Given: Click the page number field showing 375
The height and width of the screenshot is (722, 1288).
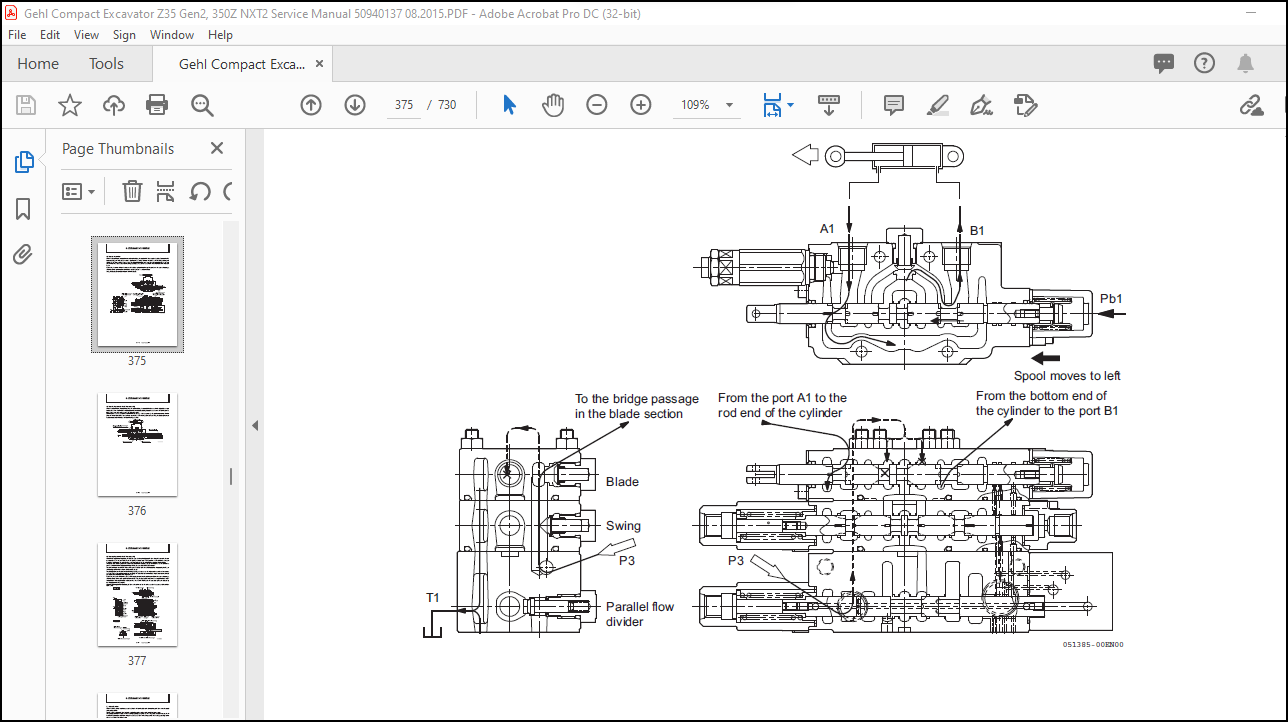Looking at the screenshot, I should (405, 105).
